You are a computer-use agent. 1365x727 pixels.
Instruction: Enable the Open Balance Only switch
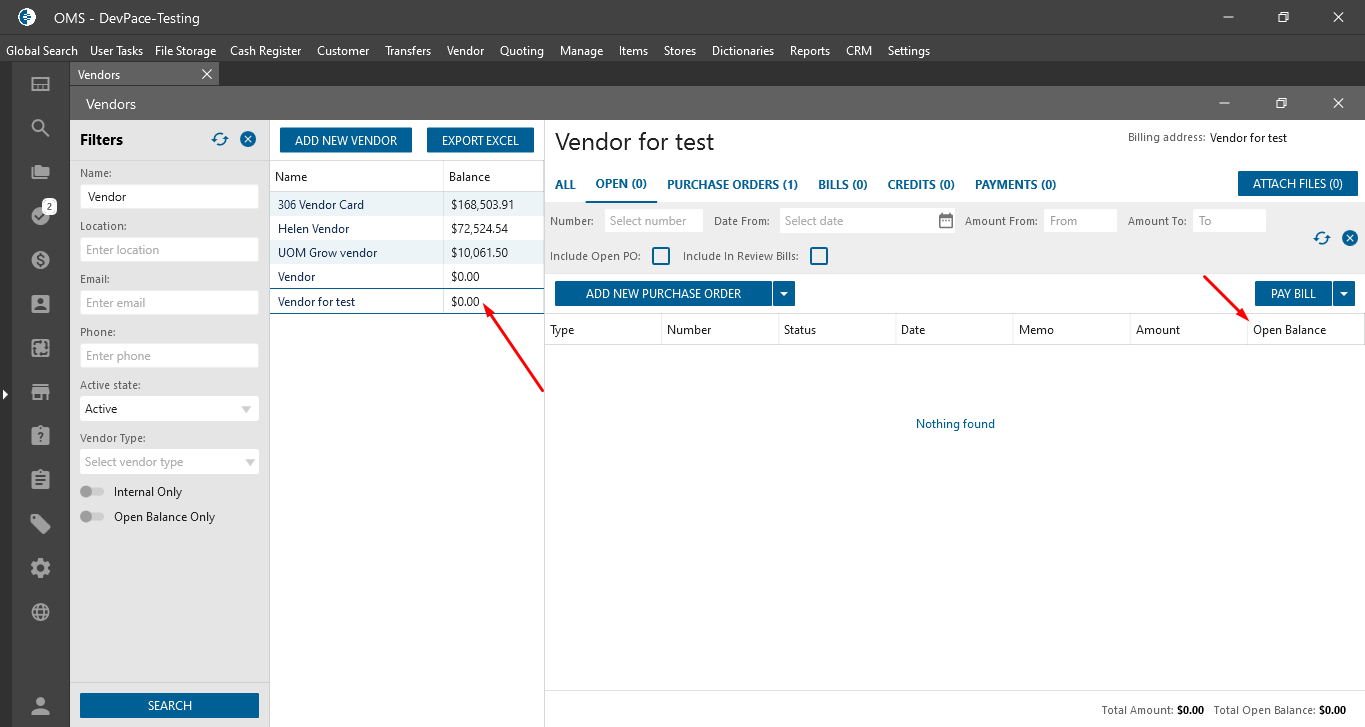(x=93, y=517)
